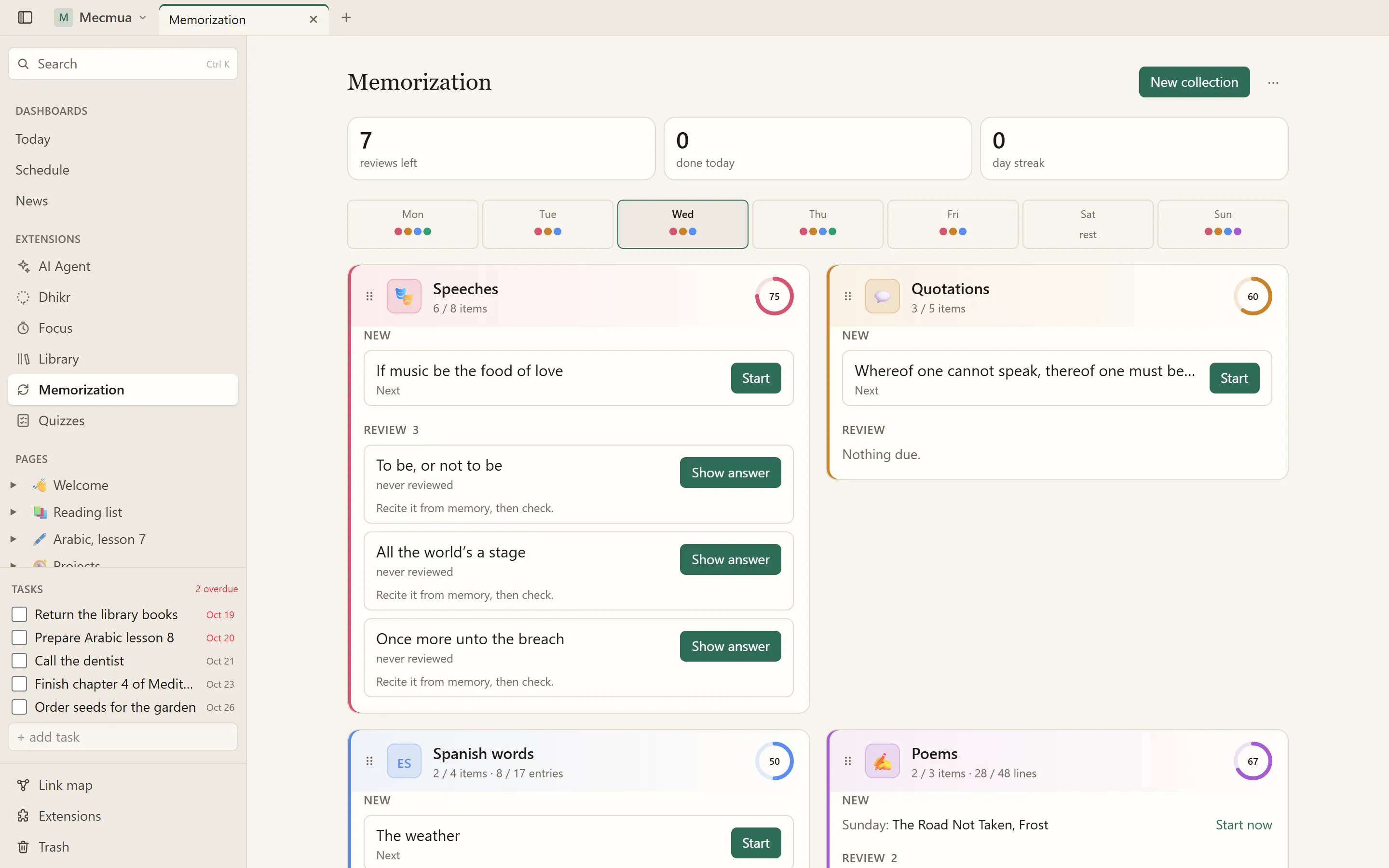The height and width of the screenshot is (868, 1389).
Task: Show answer for To be, or not to be
Action: [x=730, y=473]
